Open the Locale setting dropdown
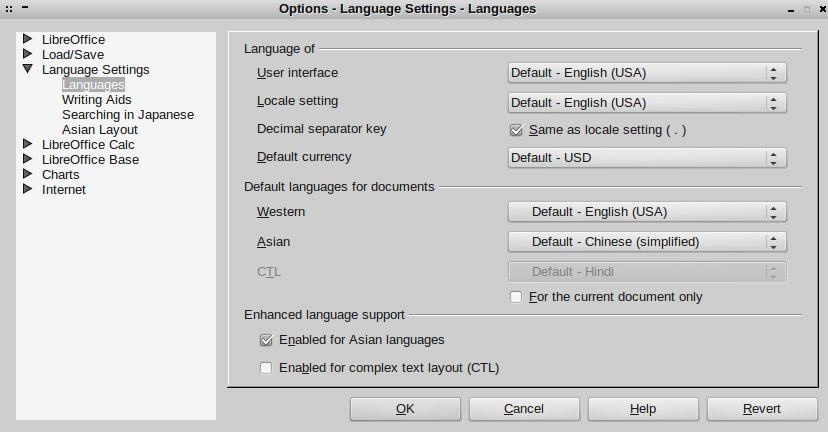 point(647,102)
